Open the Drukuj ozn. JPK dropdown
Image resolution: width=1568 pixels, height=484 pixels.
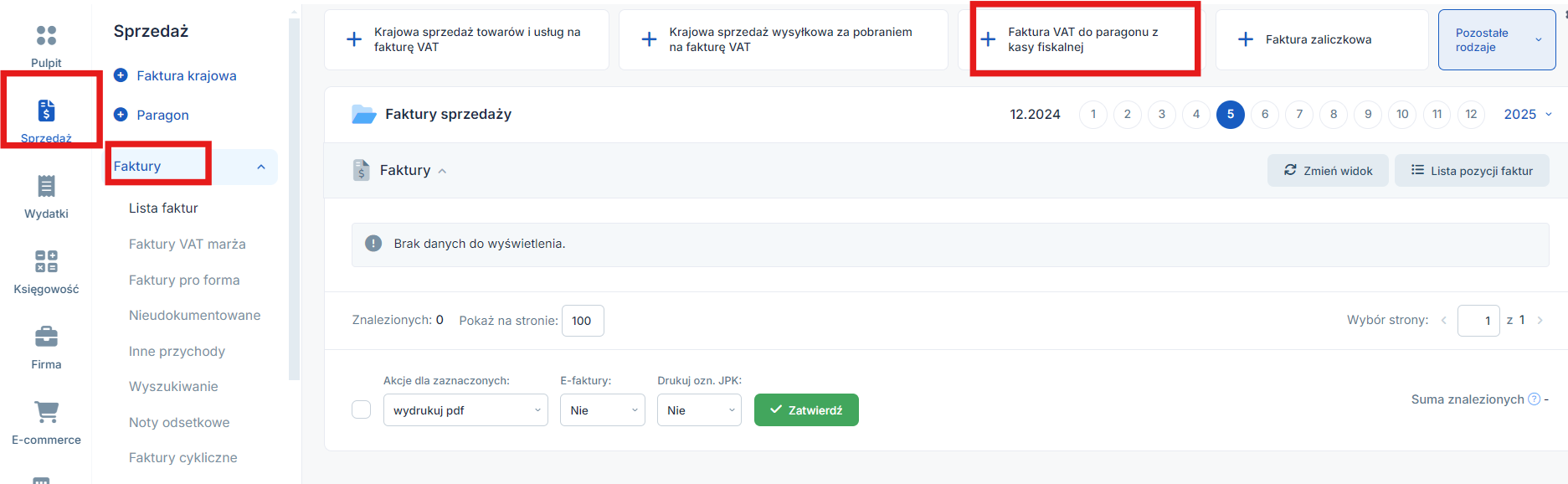pos(699,410)
